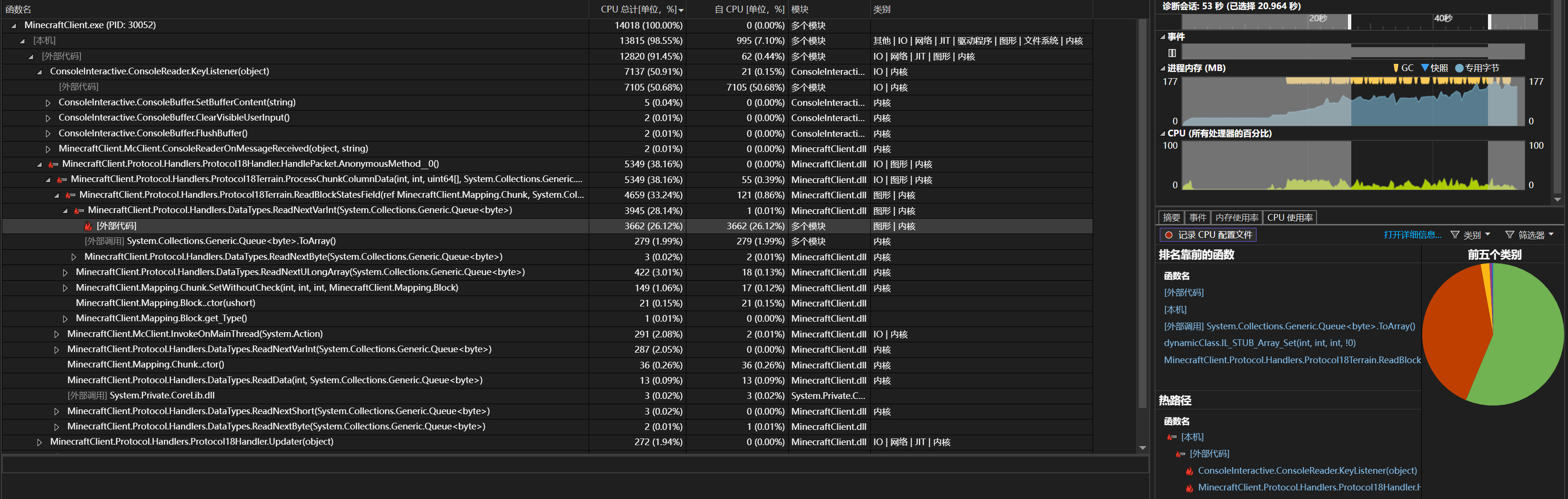Click the flame icon beside ConsoleReader.KeyListener in 热路径
Viewport: 1568px width, 499px height.
pos(1189,471)
